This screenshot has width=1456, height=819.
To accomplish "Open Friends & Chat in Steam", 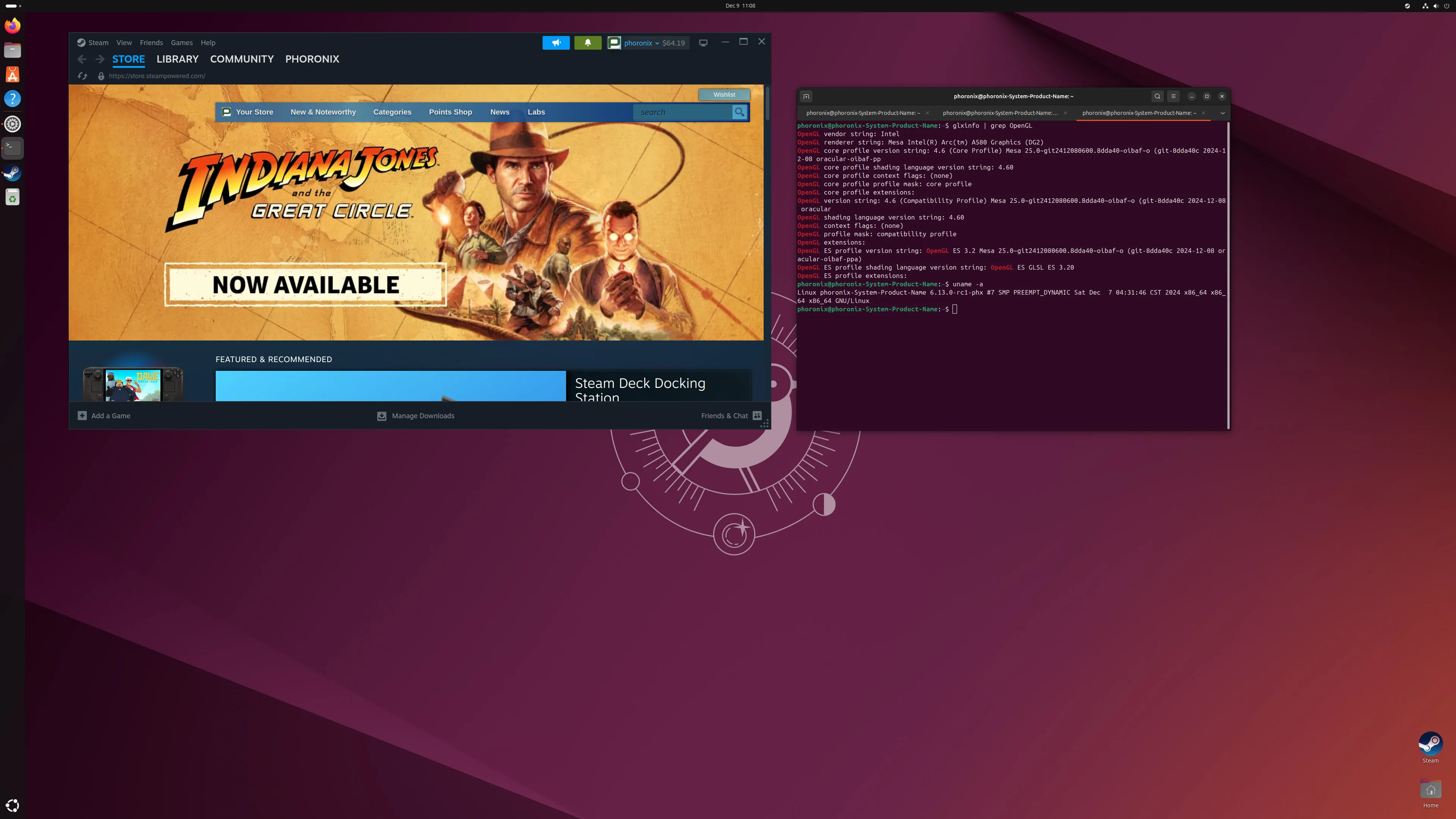I will click(x=731, y=416).
